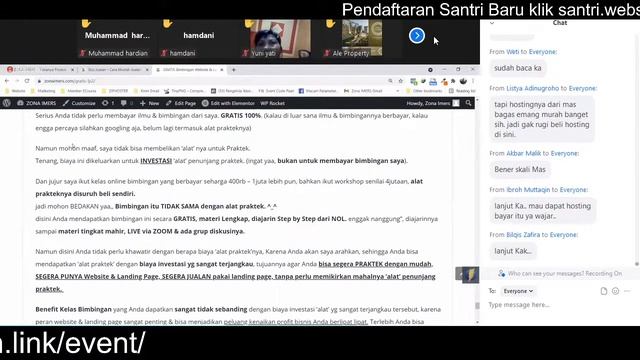Open the Marketing bookmarks folder
This screenshot has width=640, height=360.
[42, 91]
